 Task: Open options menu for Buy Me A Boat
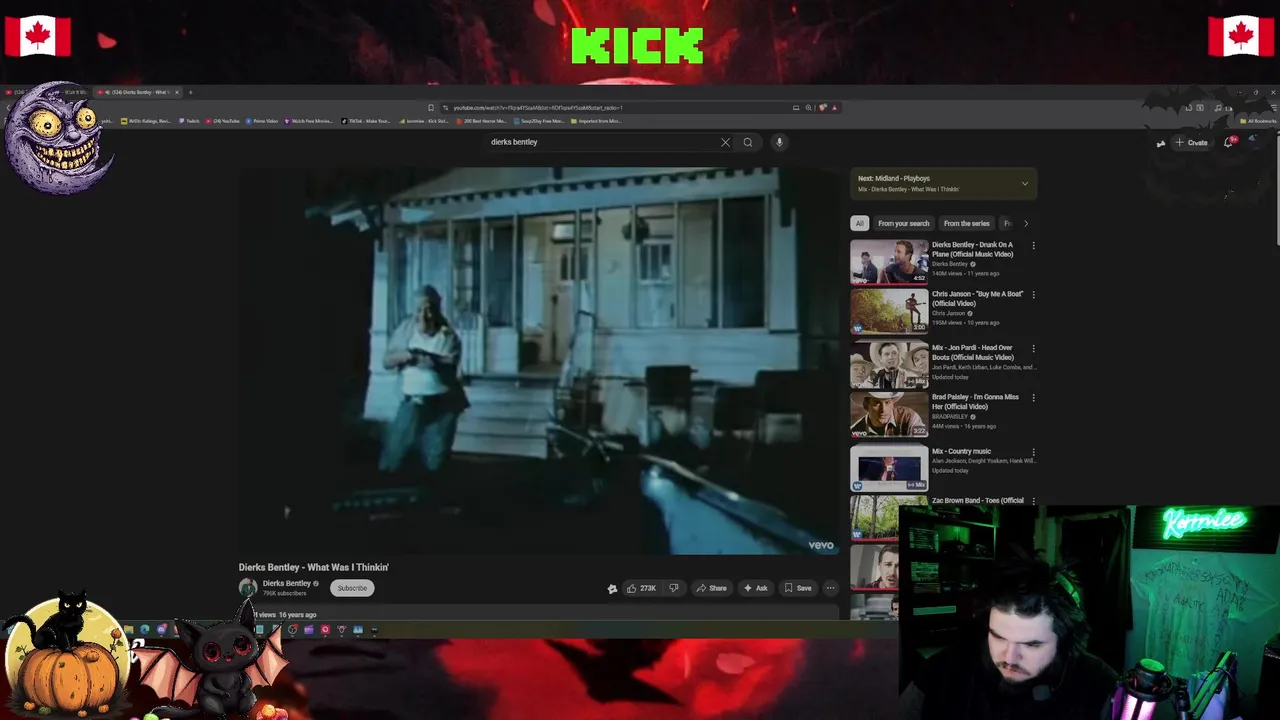click(x=1033, y=295)
